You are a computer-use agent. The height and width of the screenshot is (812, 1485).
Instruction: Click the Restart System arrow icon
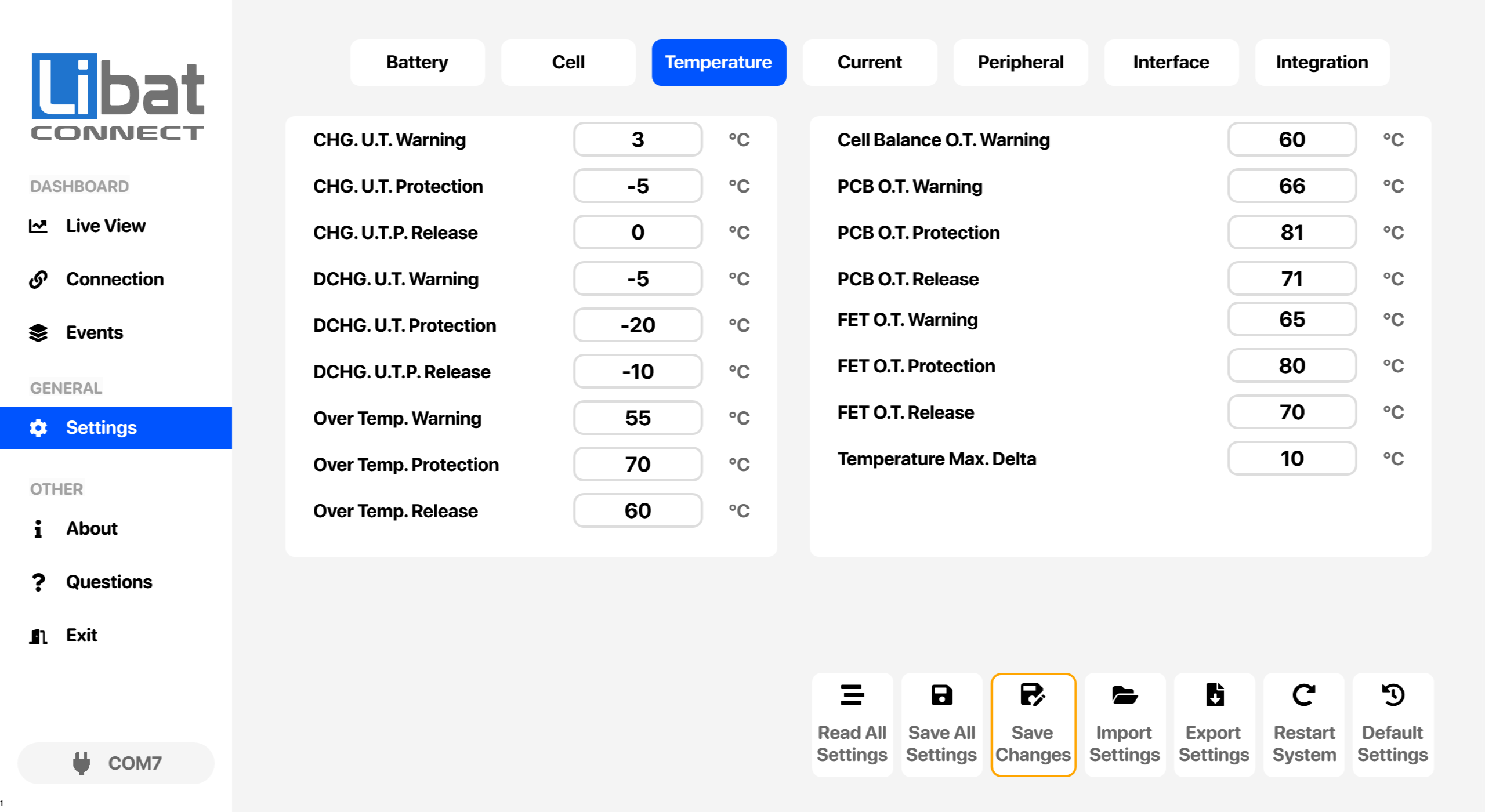[x=1304, y=695]
